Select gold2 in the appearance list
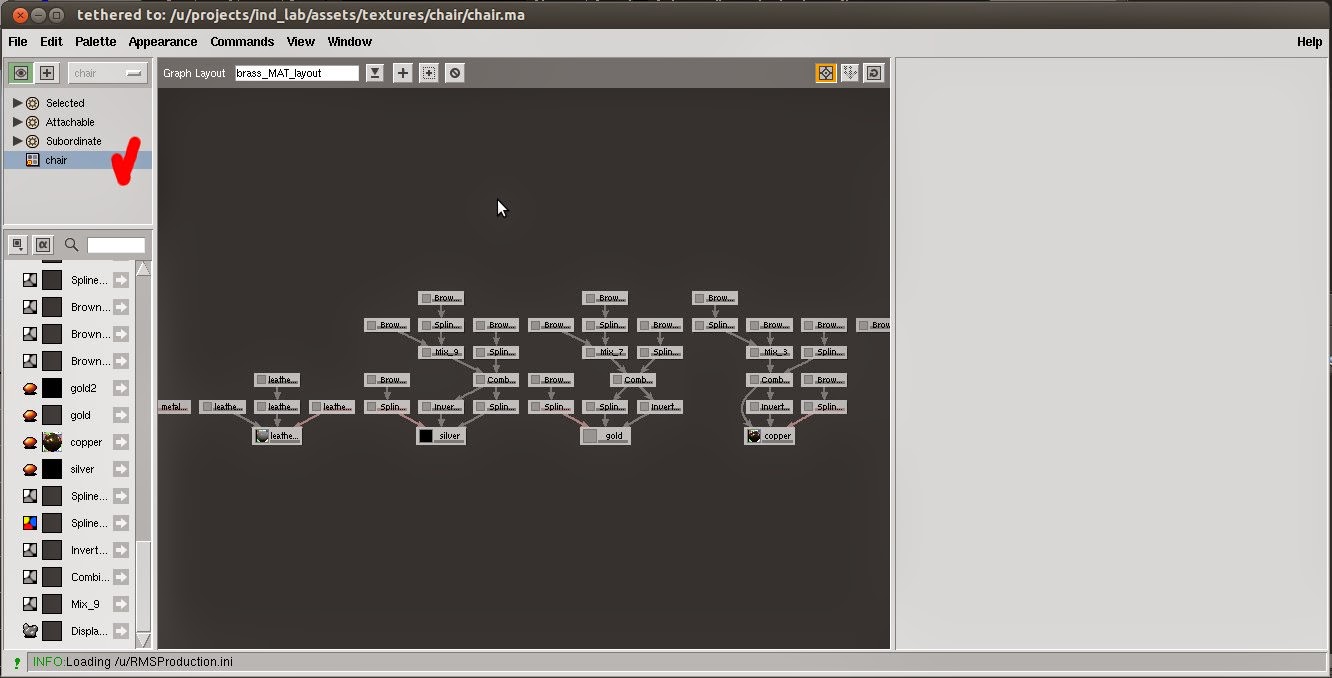 click(x=84, y=388)
